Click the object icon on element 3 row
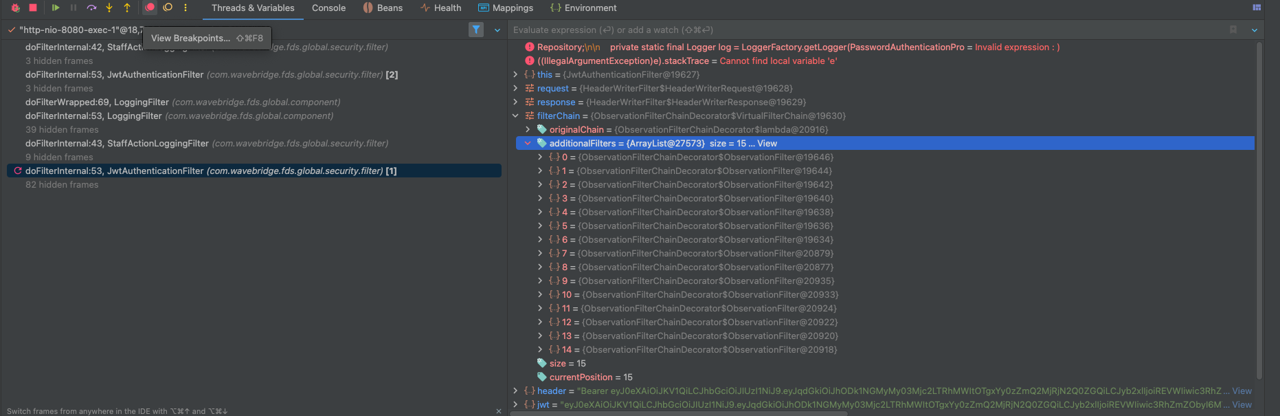Screen dimensions: 1280x416 (554, 199)
